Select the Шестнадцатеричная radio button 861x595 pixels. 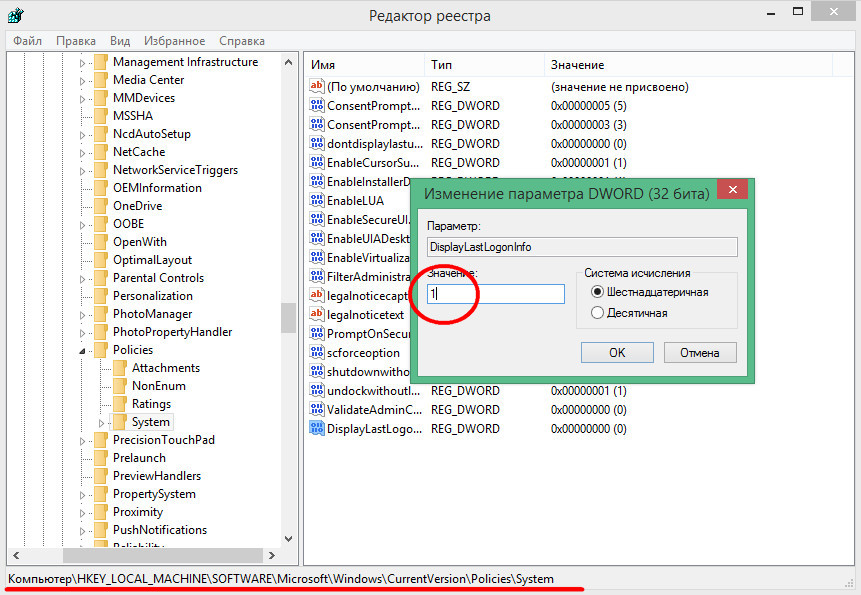point(598,292)
